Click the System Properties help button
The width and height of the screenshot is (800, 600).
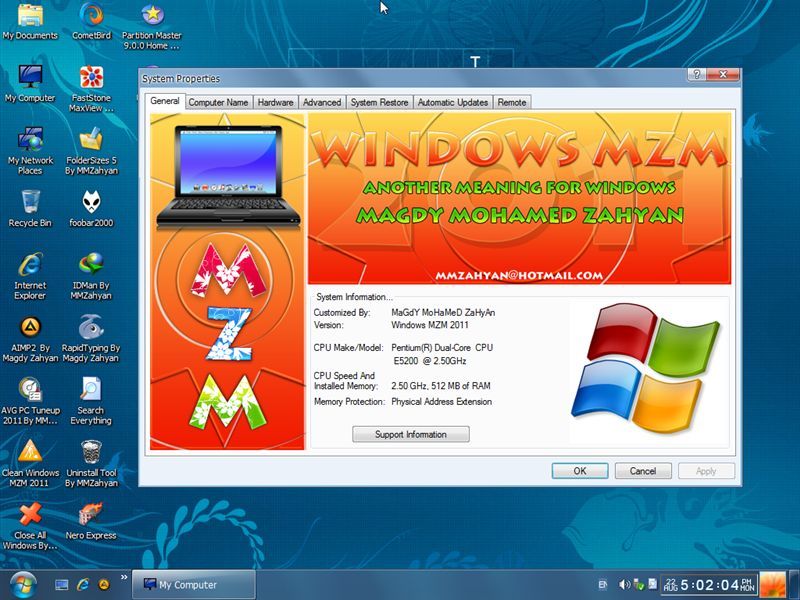696,74
